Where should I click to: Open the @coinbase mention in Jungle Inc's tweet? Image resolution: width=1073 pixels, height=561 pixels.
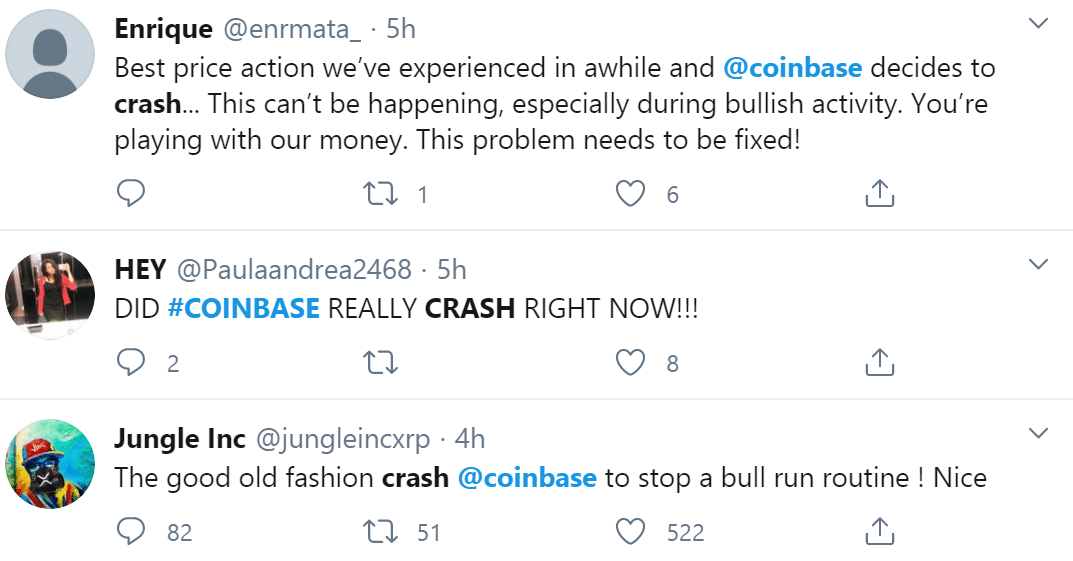point(527,478)
